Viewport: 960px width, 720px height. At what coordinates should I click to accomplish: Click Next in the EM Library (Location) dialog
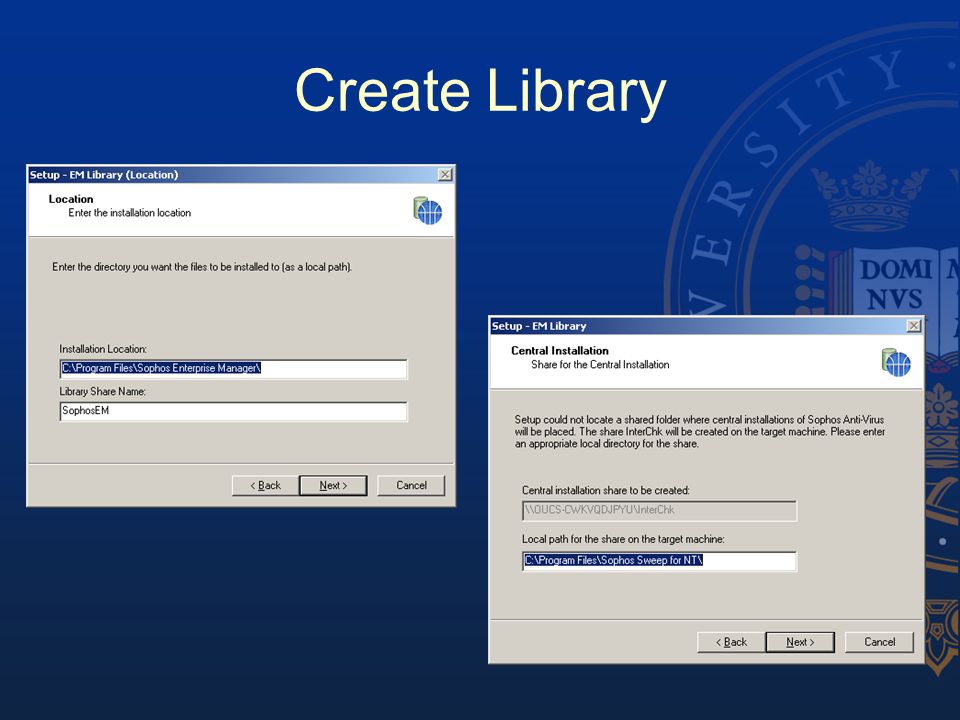pos(333,486)
